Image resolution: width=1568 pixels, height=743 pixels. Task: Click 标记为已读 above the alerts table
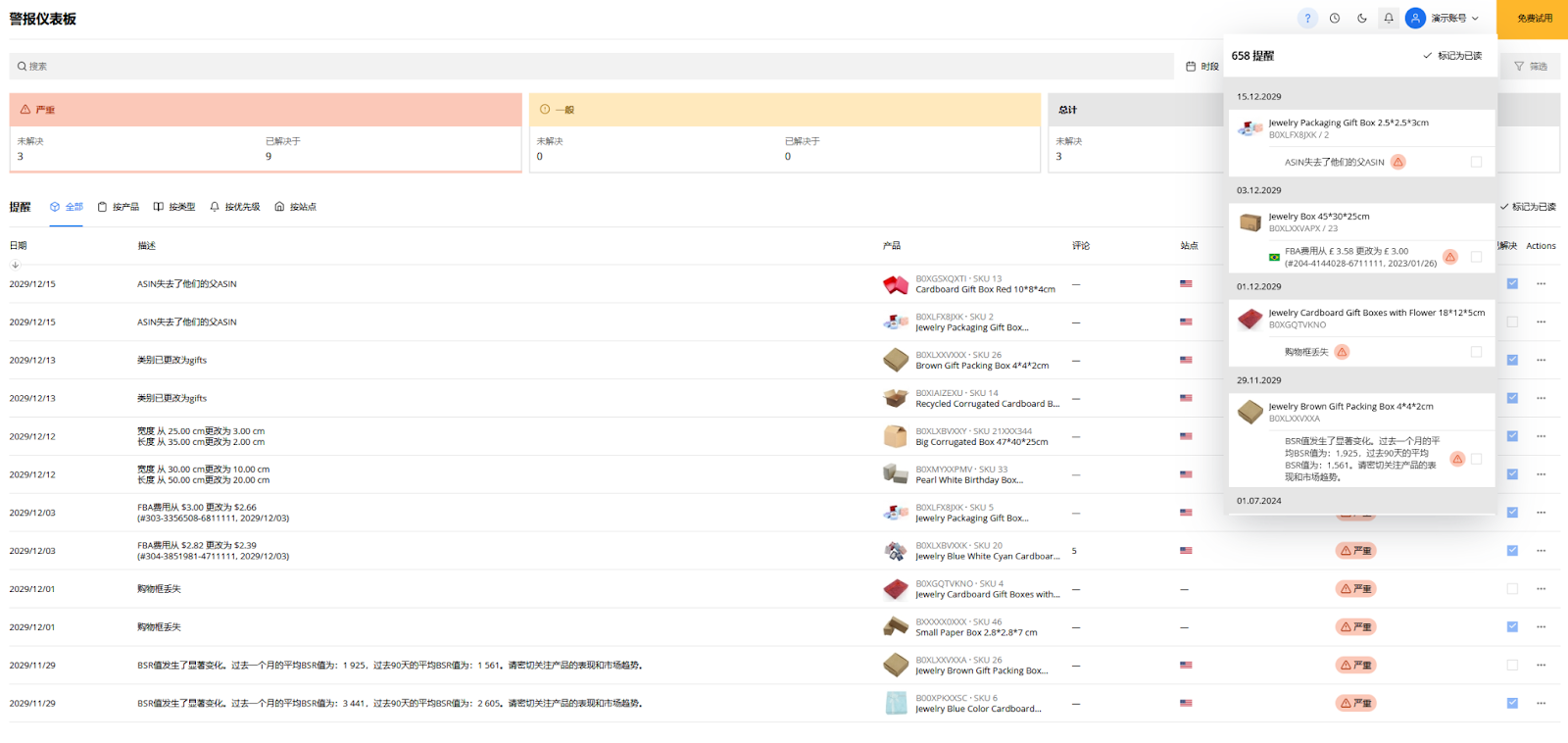tap(1528, 207)
